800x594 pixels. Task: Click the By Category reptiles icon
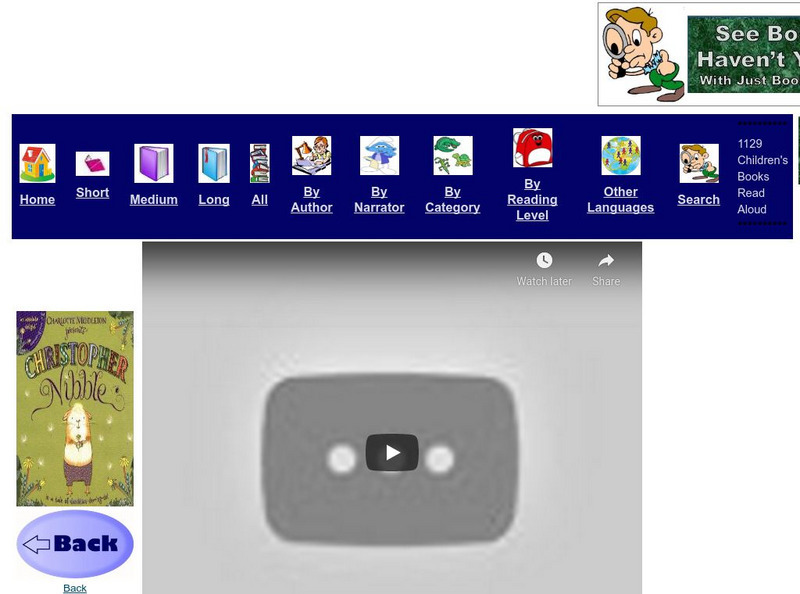pyautogui.click(x=453, y=156)
